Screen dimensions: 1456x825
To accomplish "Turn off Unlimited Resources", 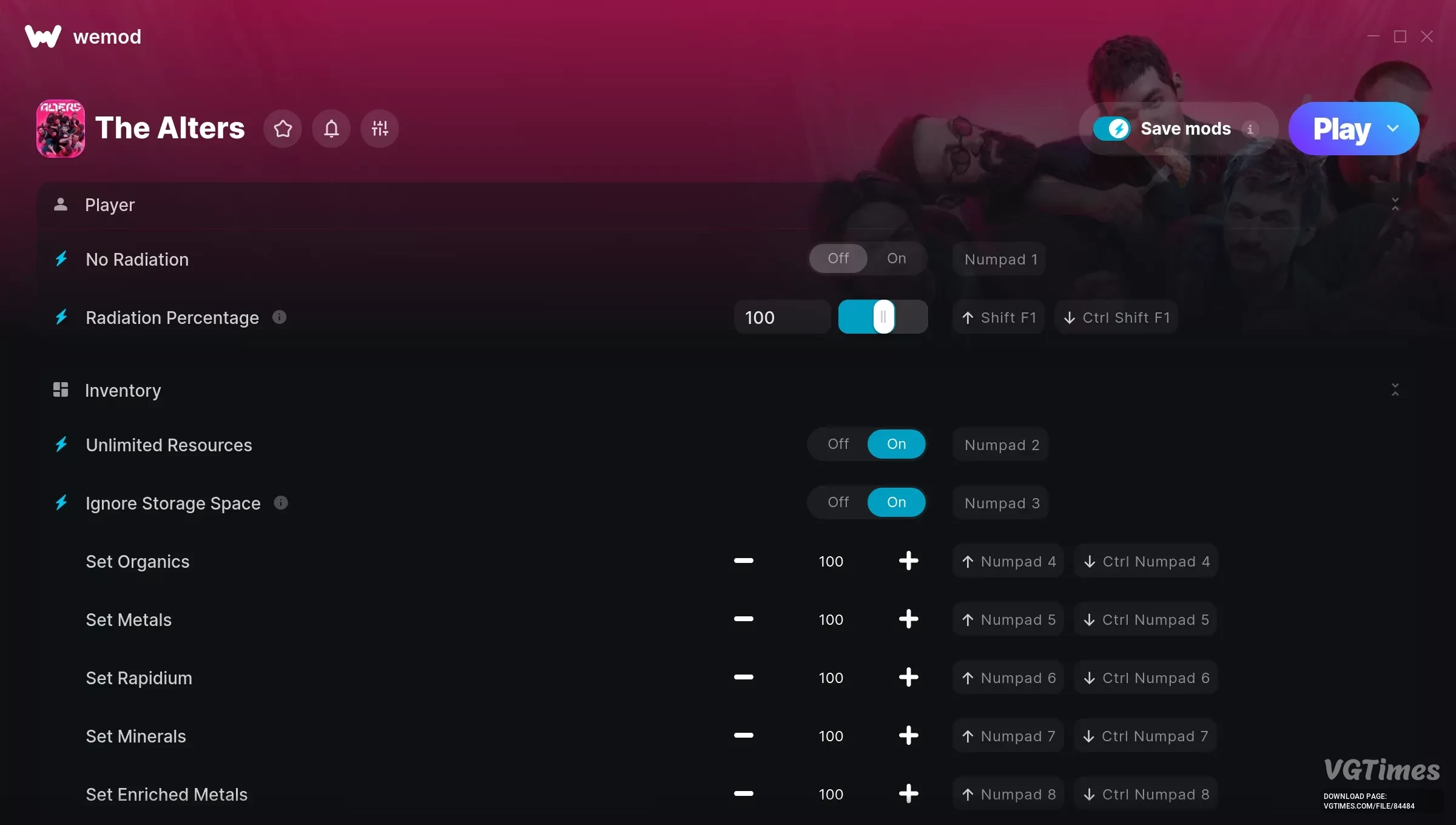I will coord(838,445).
